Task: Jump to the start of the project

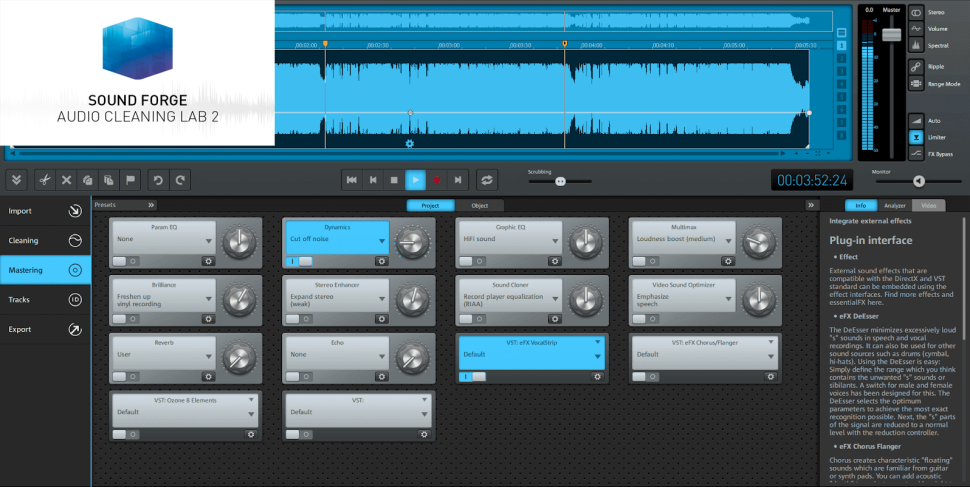Action: (352, 180)
